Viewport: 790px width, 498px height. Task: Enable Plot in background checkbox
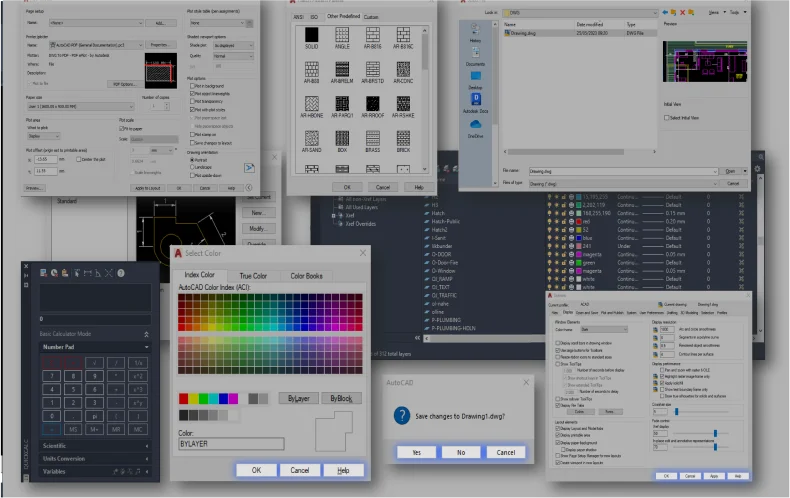[x=192, y=86]
